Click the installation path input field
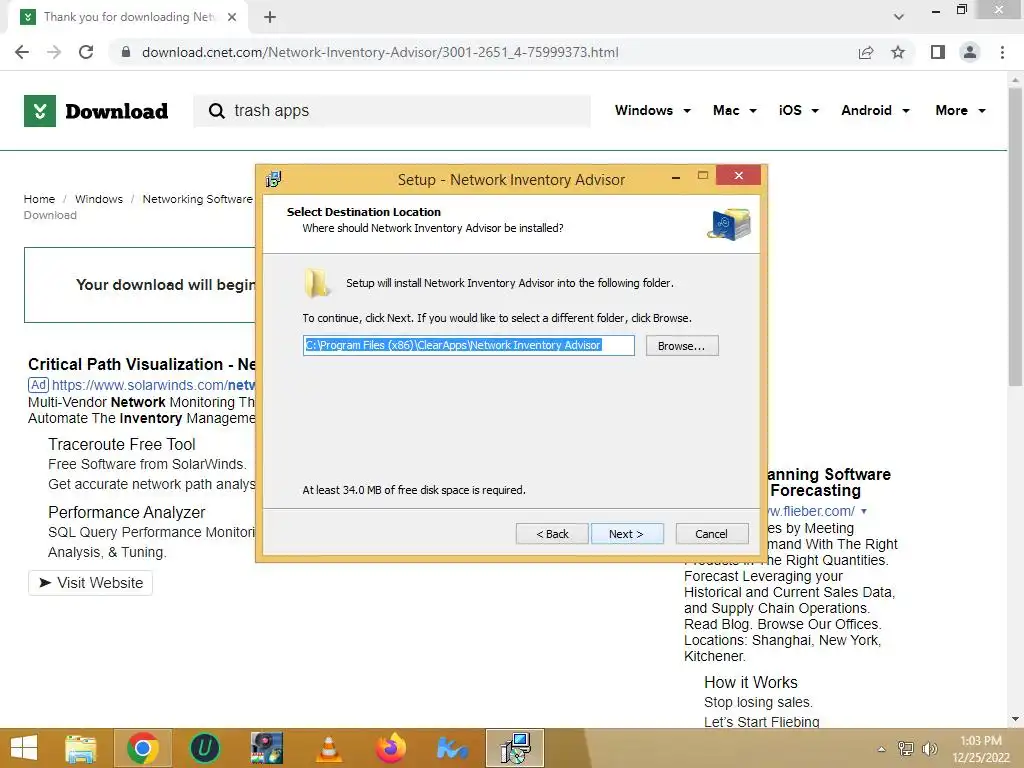 click(468, 345)
